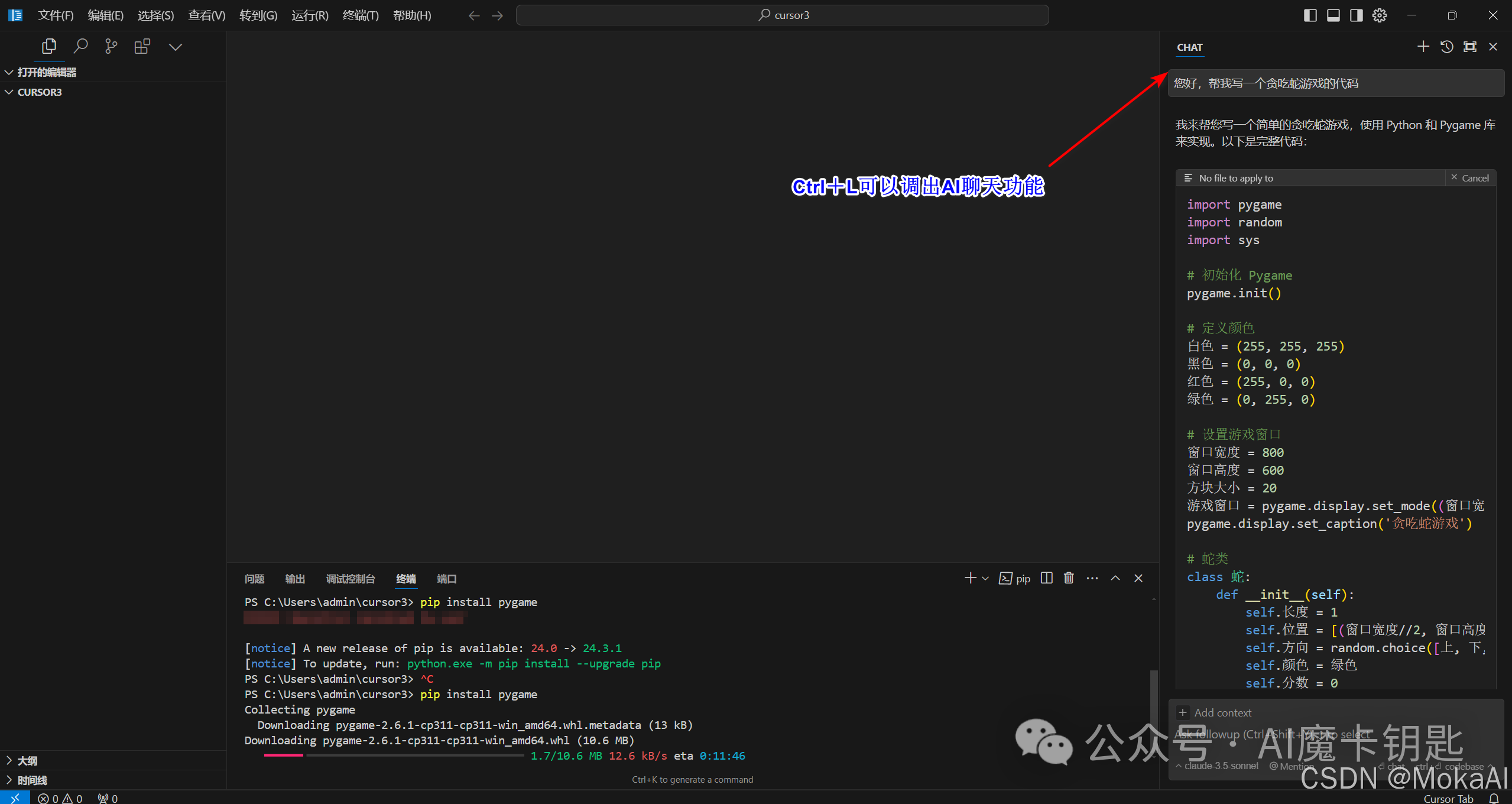Switch to the 终端 terminal tab
This screenshot has height=804, width=1512.
coord(405,579)
